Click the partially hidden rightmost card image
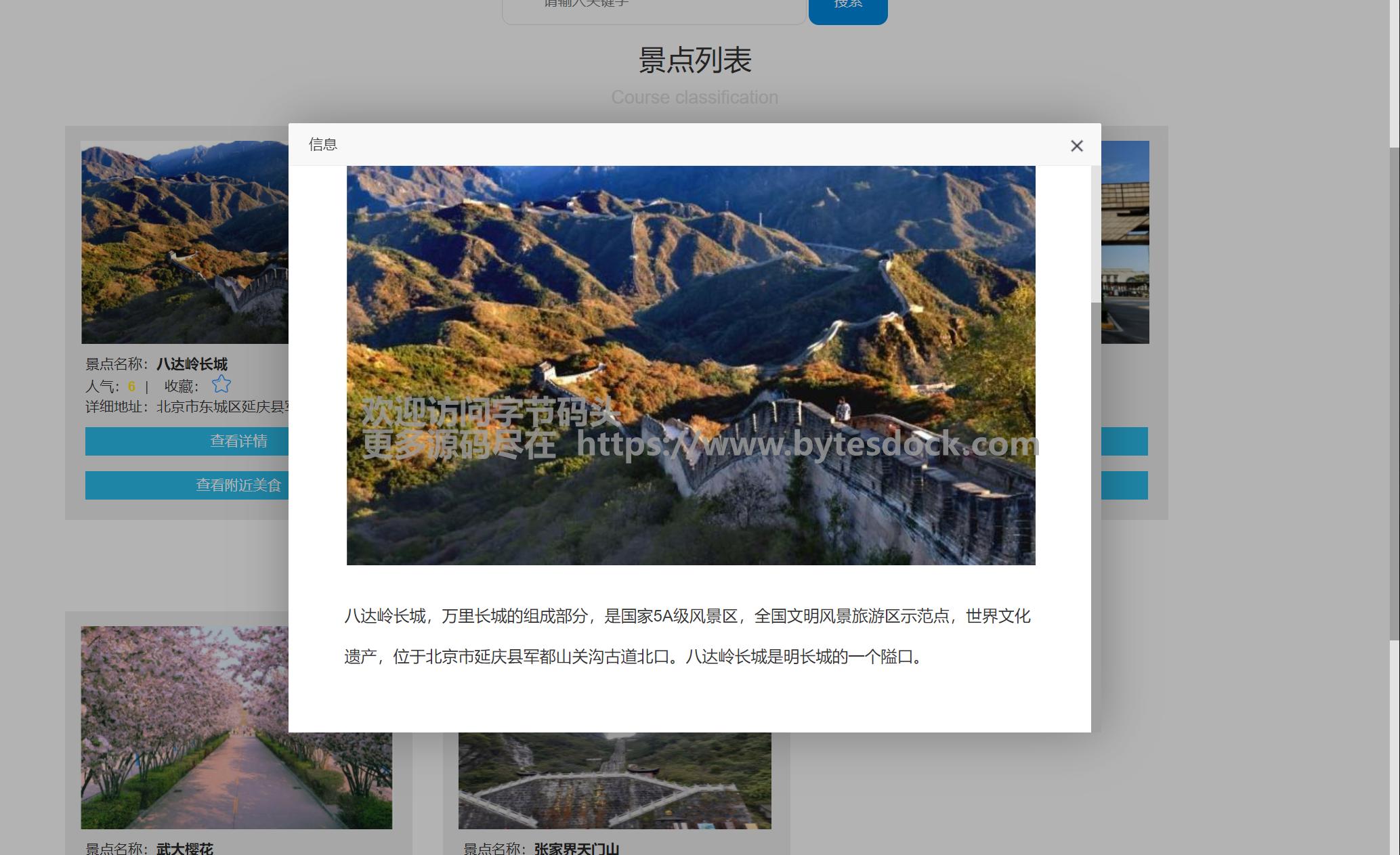Image resolution: width=1400 pixels, height=855 pixels. 1124,242
